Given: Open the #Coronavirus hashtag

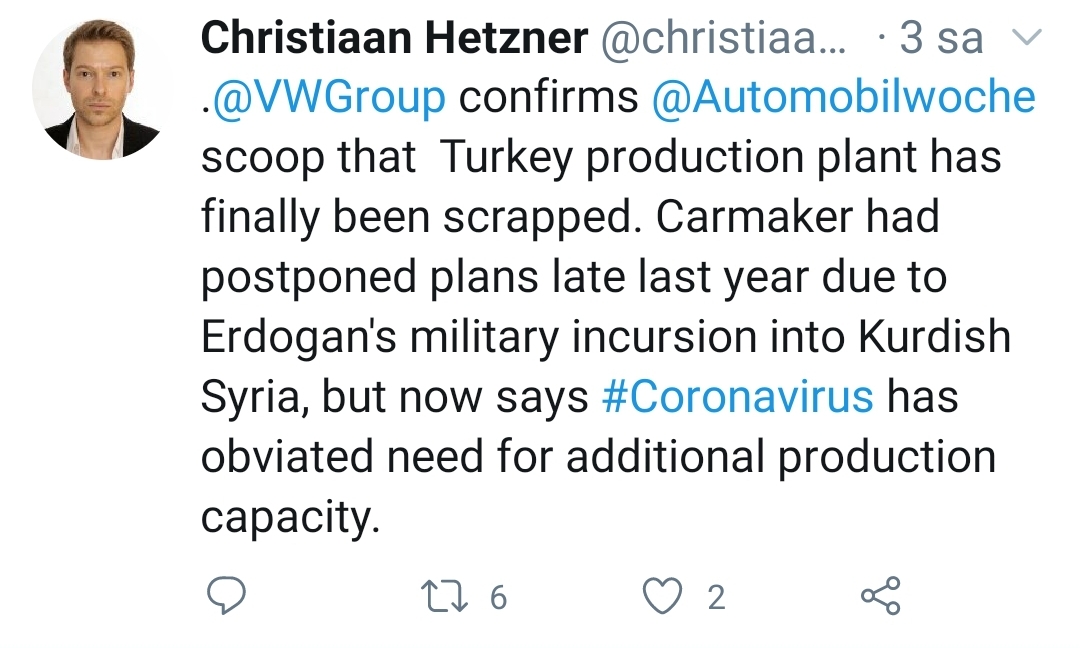Looking at the screenshot, I should coord(738,397).
